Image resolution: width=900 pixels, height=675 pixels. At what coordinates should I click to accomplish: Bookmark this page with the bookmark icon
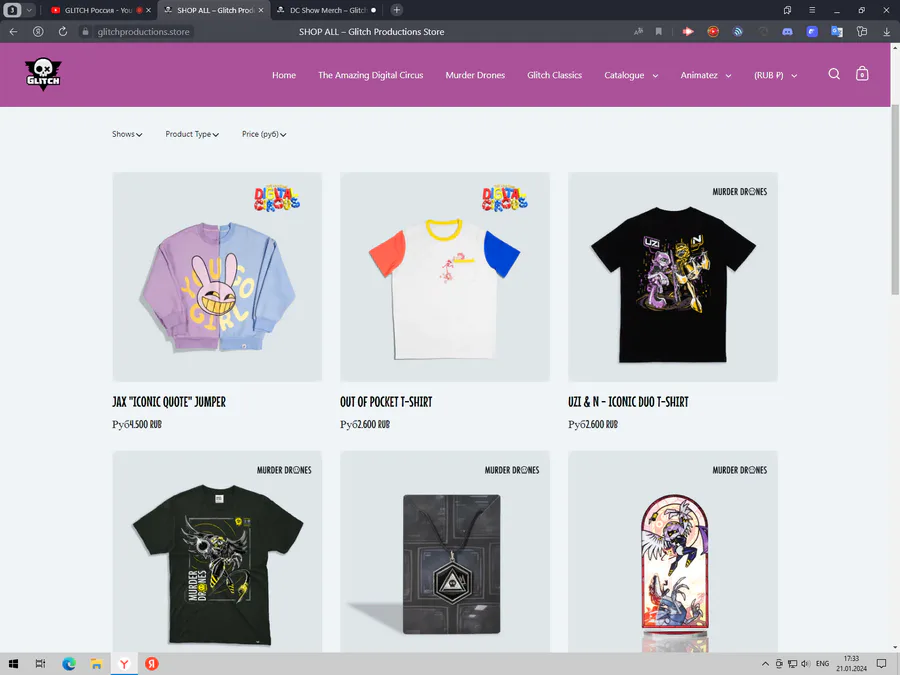[x=658, y=32]
